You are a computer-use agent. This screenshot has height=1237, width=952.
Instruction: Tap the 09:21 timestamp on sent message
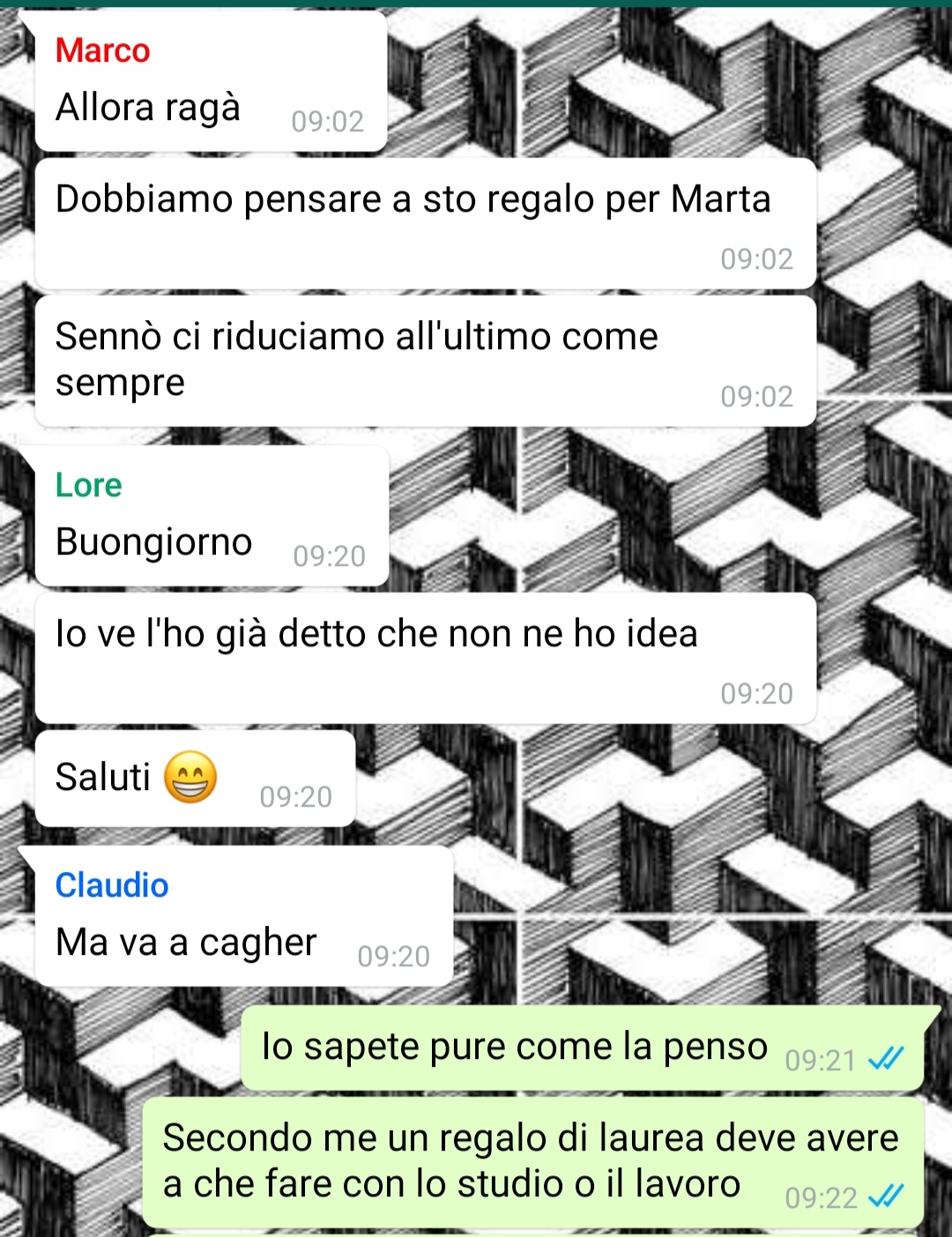click(x=821, y=1060)
